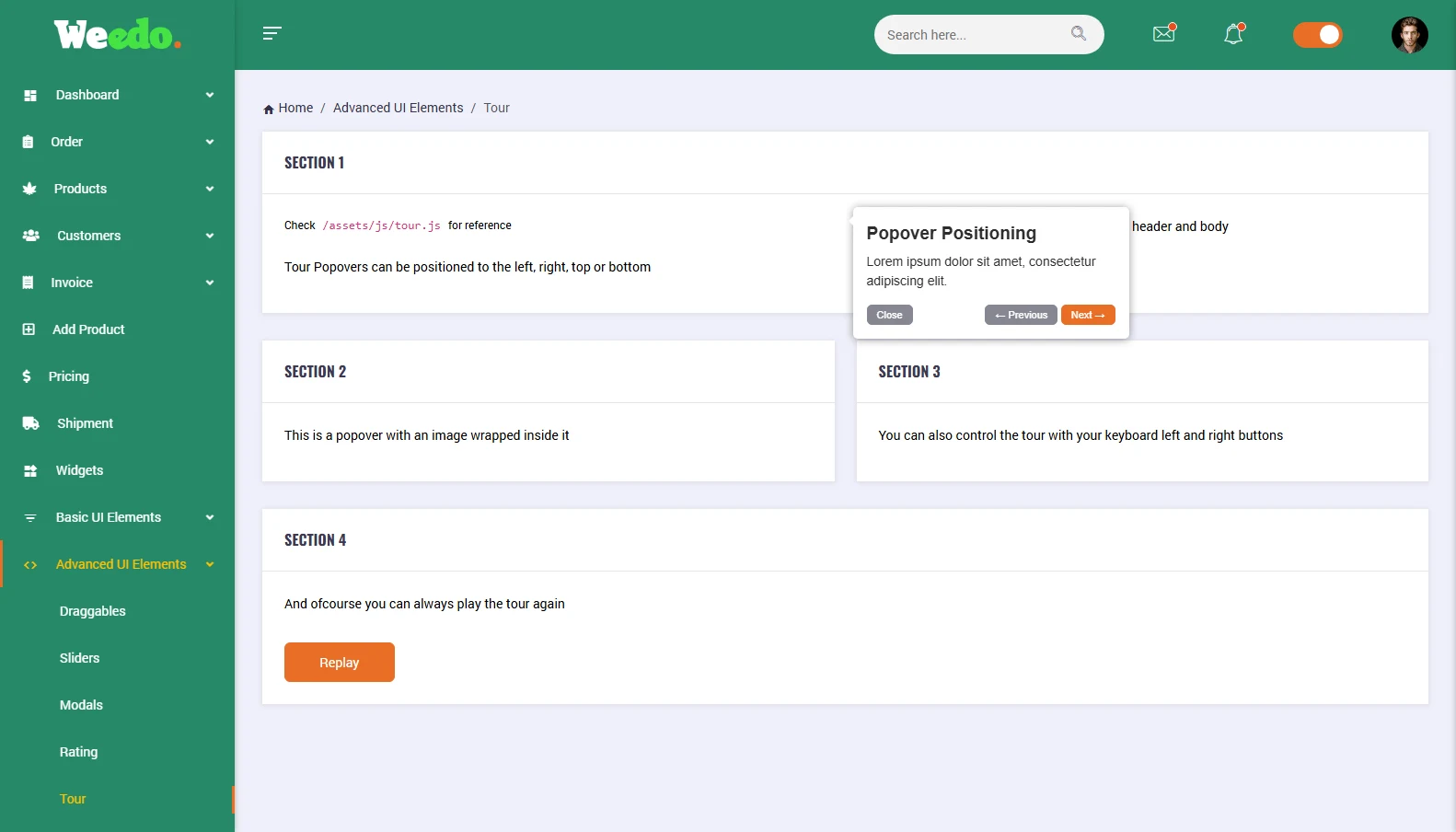Collapse the Advanced UI Elements chevron
The width and height of the screenshot is (1456, 832).
point(210,564)
